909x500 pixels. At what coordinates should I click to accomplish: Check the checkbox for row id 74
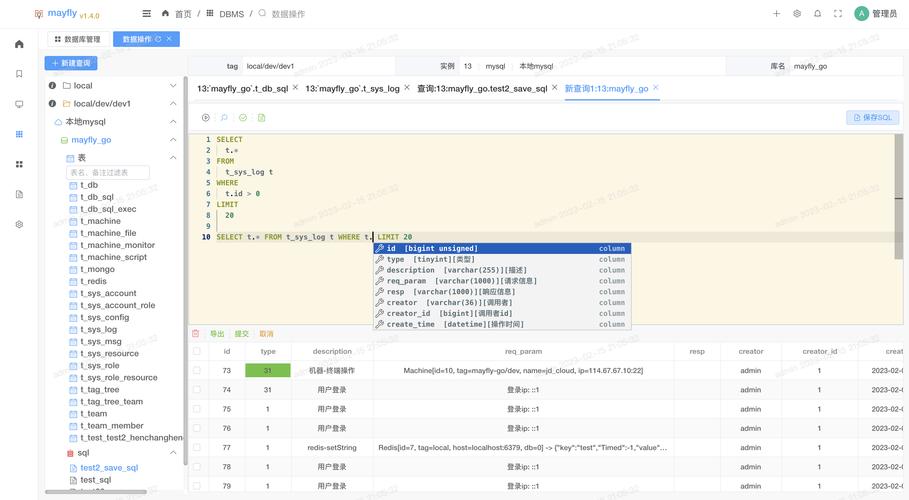pyautogui.click(x=197, y=390)
